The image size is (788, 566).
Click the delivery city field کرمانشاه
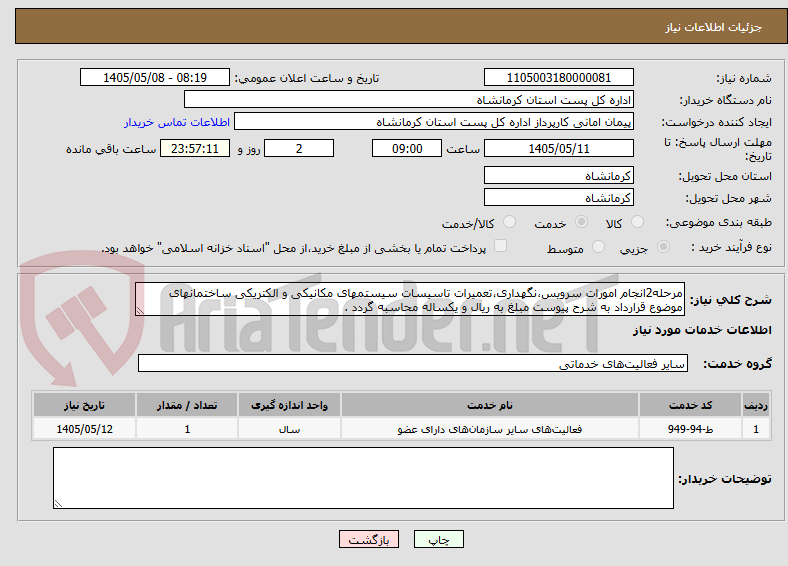559,198
